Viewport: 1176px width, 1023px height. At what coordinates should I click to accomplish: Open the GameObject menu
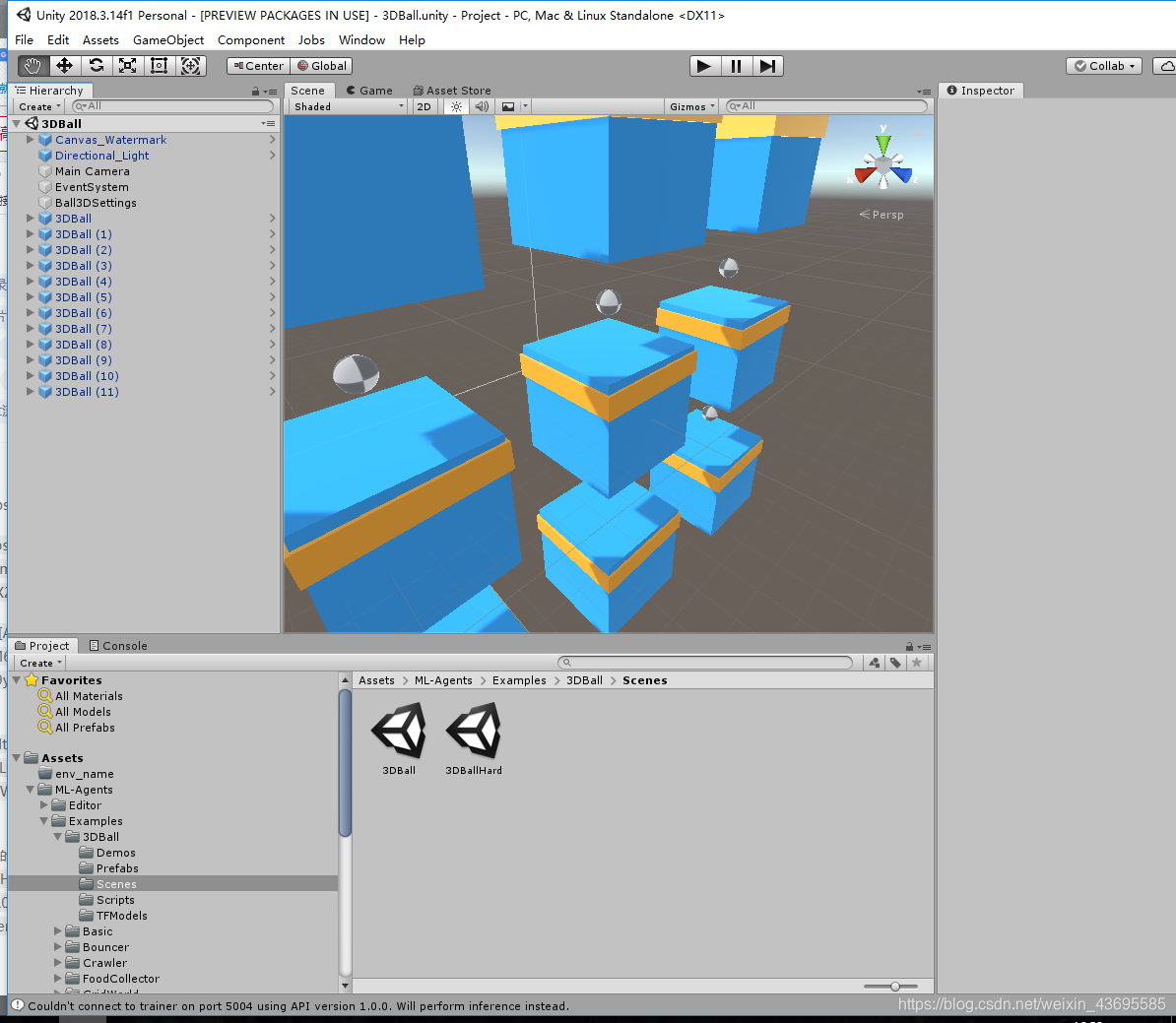(x=168, y=39)
